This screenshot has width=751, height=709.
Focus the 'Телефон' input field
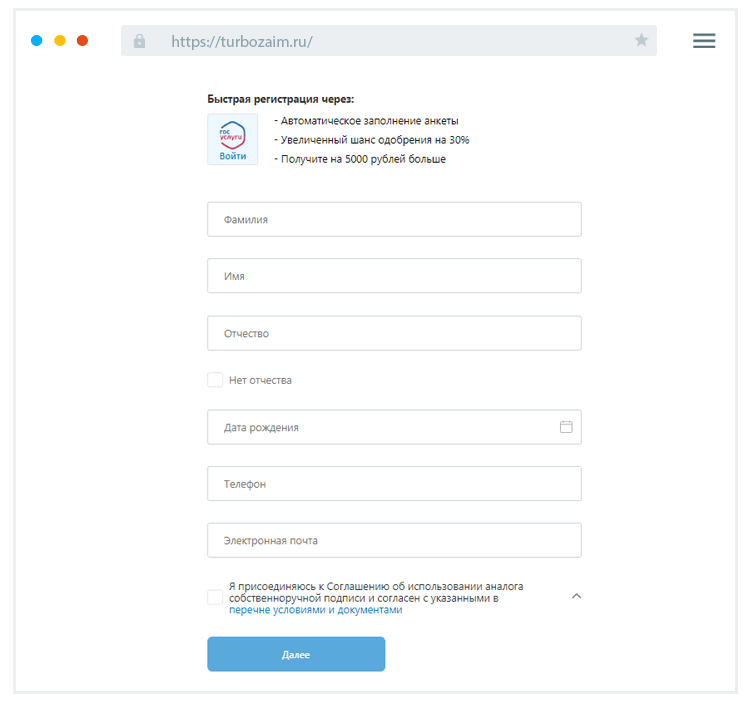tap(394, 484)
